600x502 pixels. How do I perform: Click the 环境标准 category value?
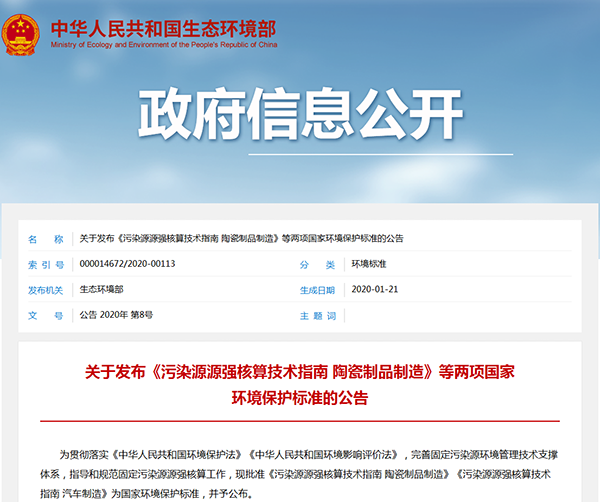point(369,264)
